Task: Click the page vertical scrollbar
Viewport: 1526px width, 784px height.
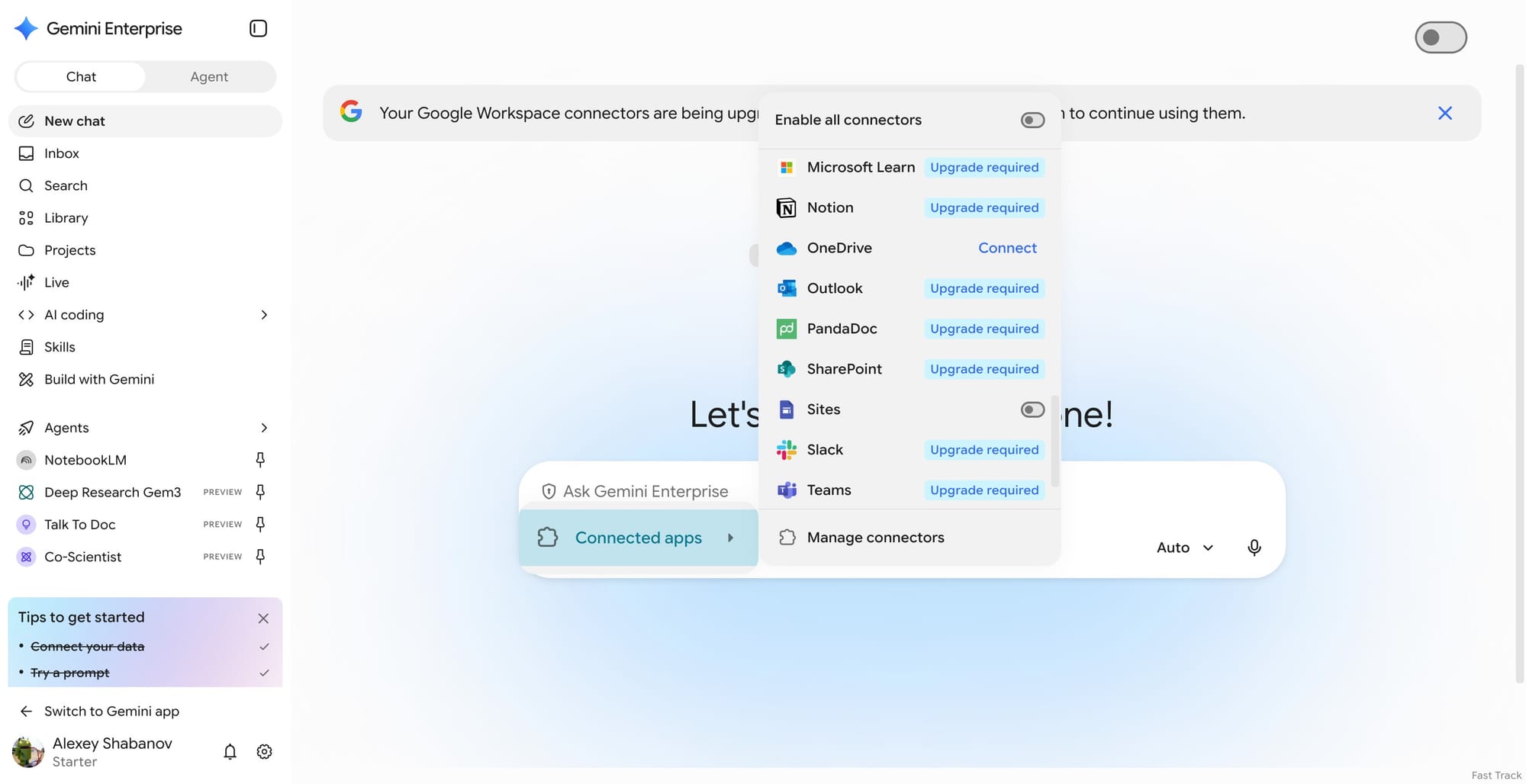Action: (x=1519, y=374)
